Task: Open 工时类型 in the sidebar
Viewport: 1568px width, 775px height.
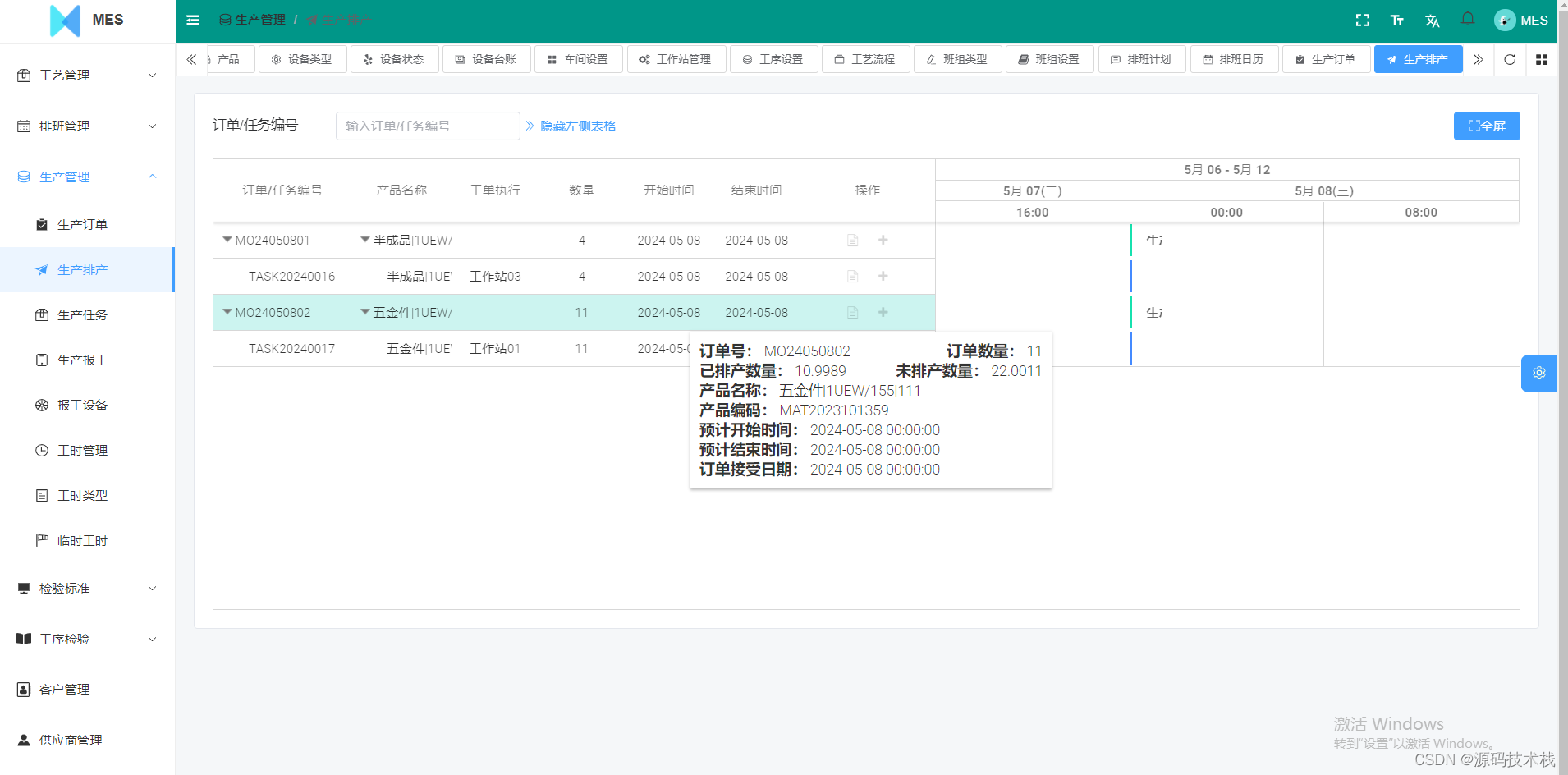Action: pos(87,496)
